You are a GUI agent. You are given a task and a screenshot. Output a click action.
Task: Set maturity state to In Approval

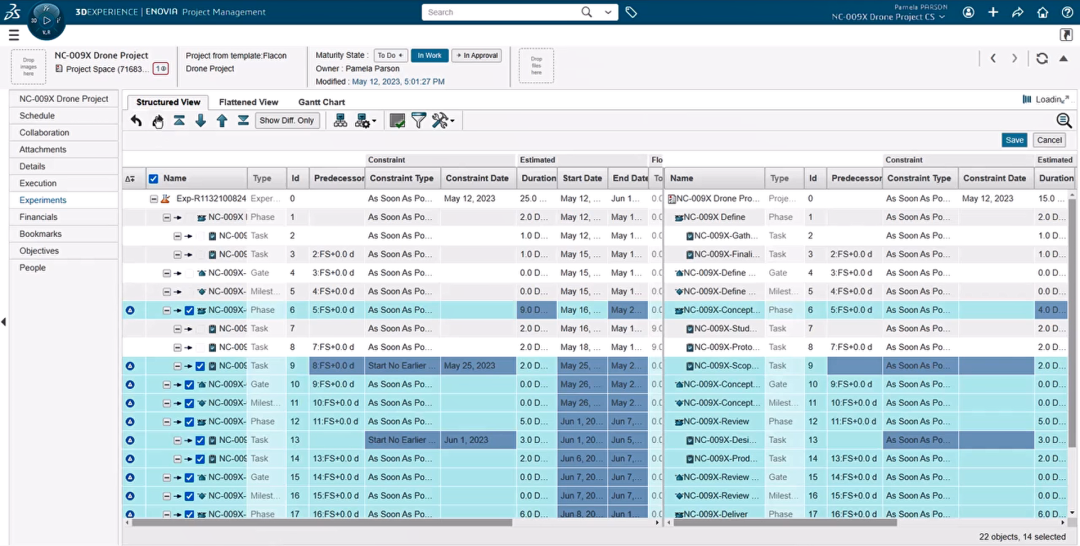tap(477, 56)
